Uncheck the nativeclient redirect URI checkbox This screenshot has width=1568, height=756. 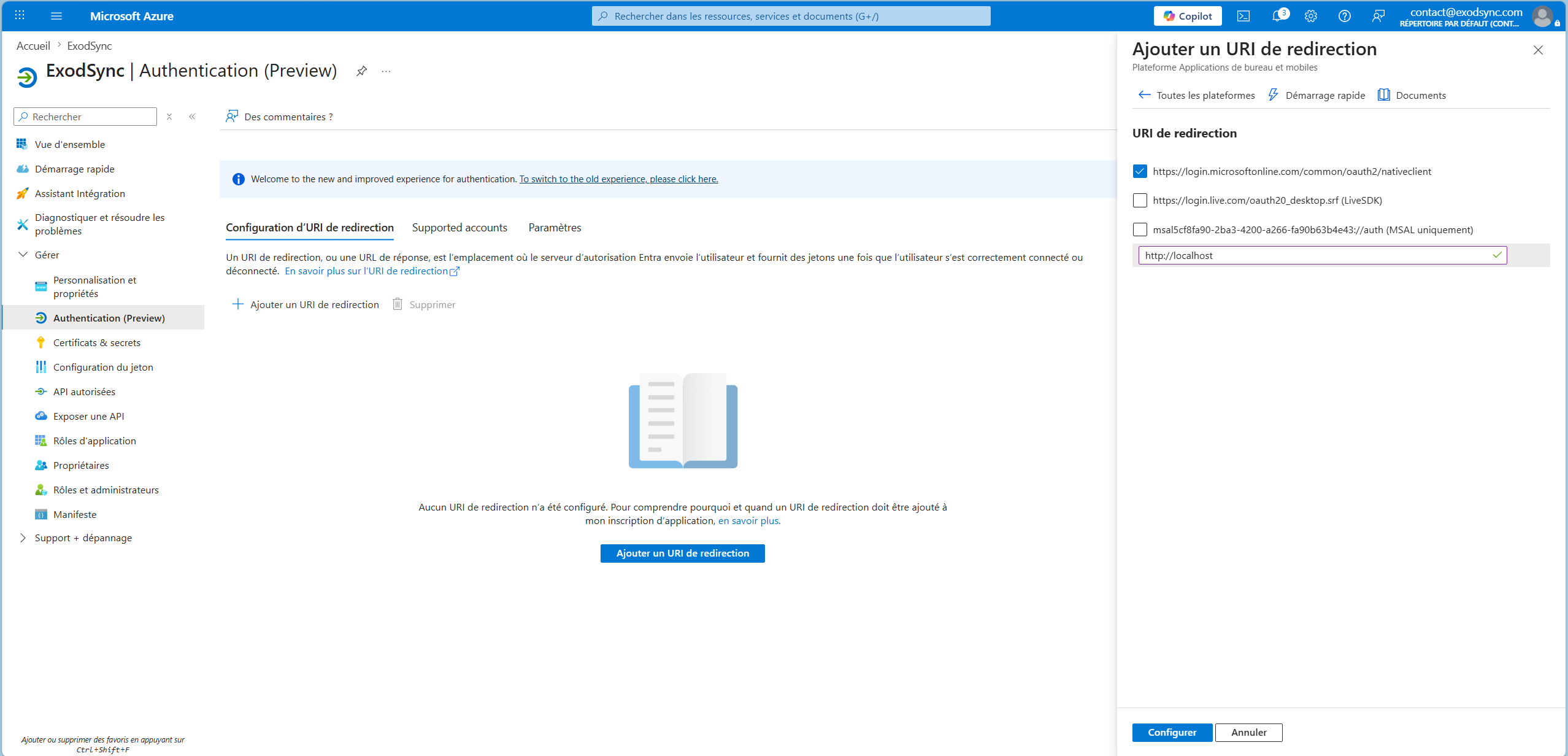[x=1140, y=171]
